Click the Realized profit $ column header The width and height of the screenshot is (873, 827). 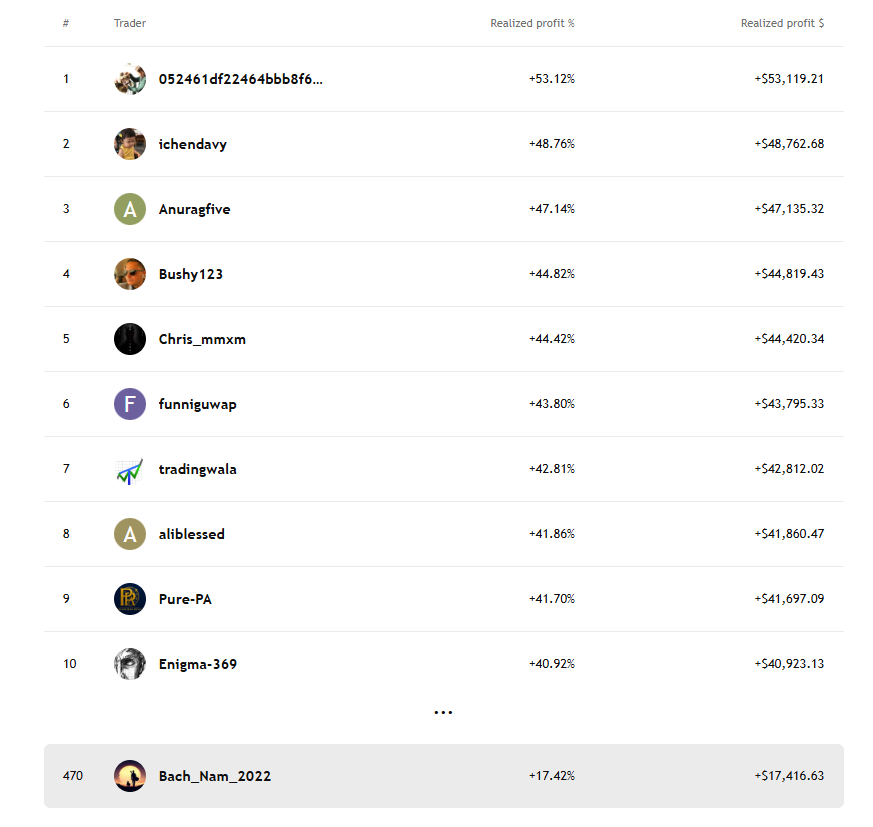(782, 23)
